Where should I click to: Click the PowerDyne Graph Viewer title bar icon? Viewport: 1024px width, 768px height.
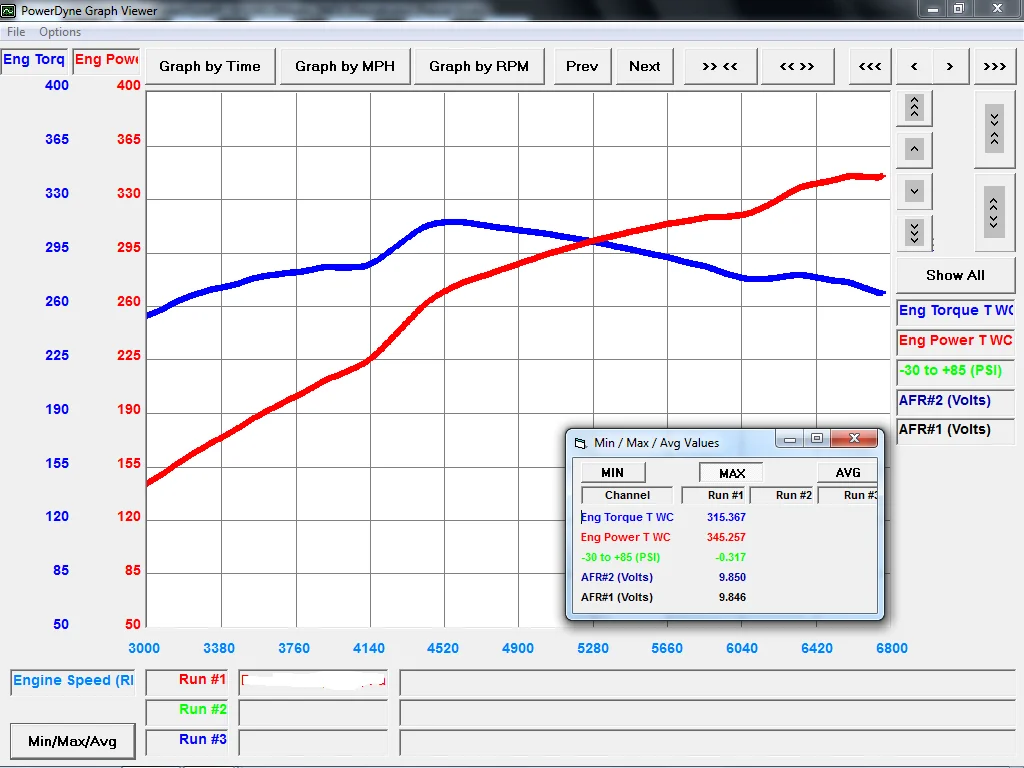[8, 10]
